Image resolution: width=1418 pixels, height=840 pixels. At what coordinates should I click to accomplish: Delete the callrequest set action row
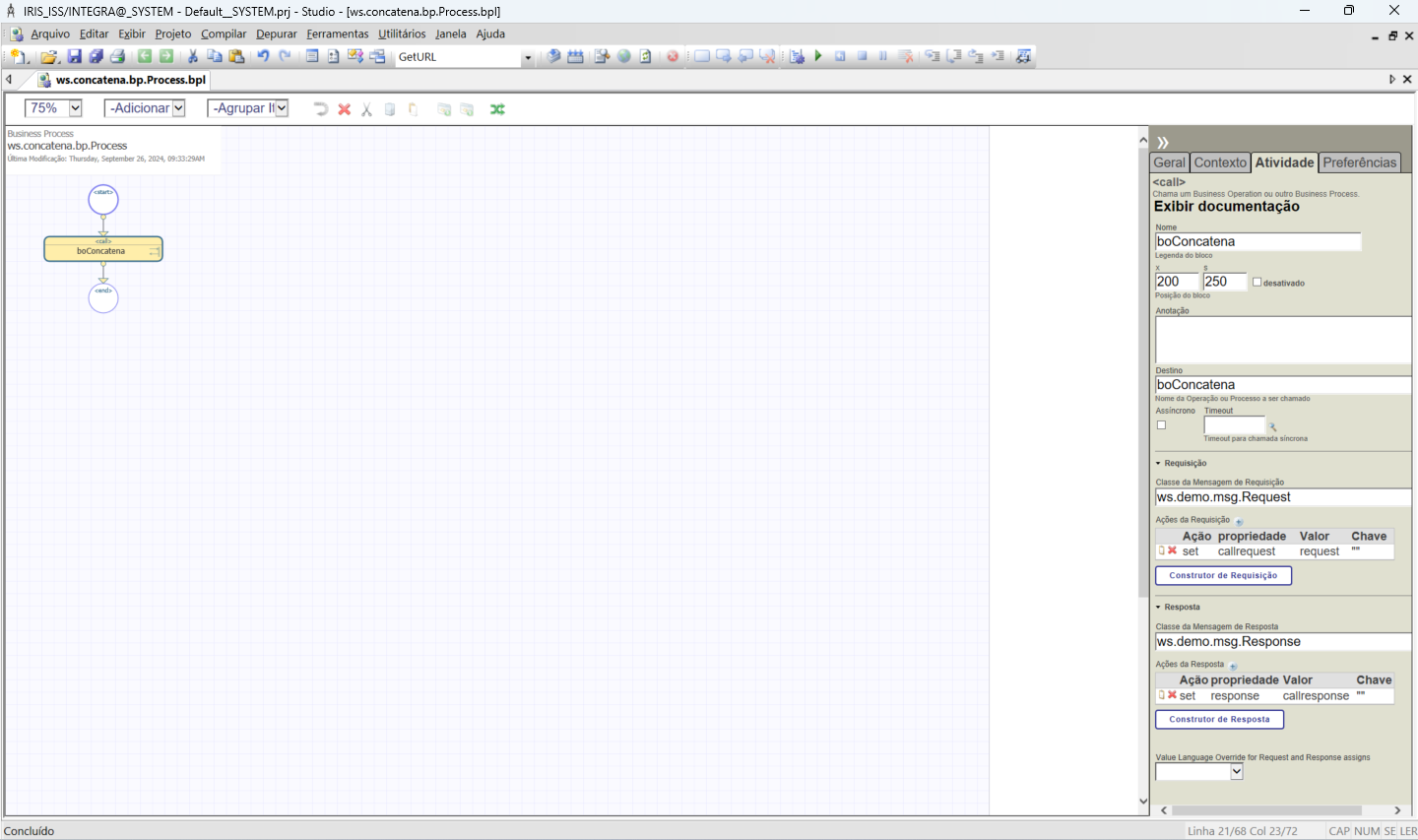pyautogui.click(x=1172, y=551)
